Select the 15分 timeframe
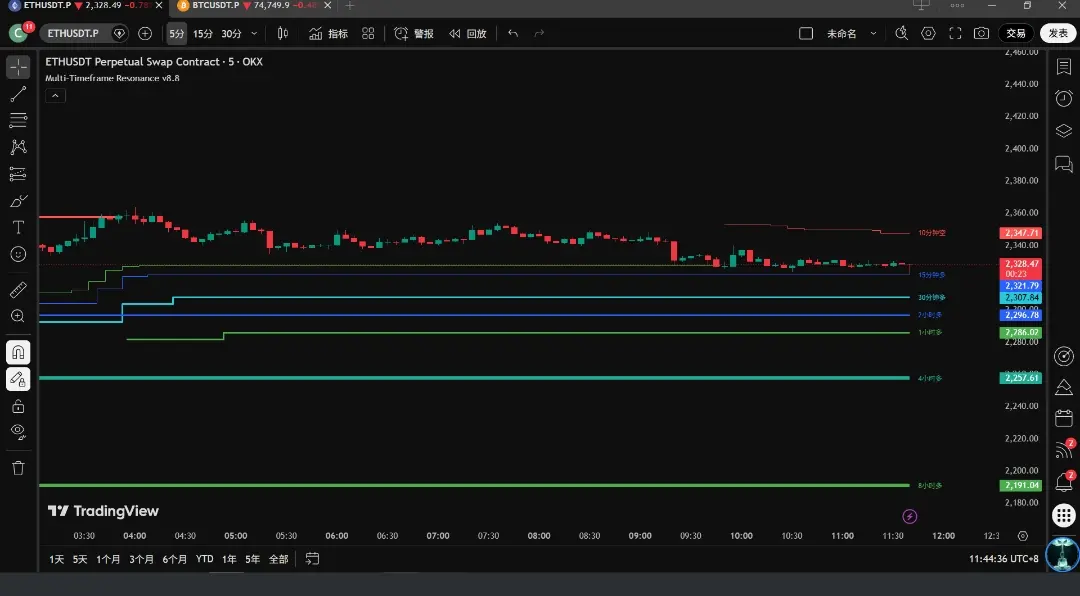Viewport: 1080px width, 596px height. coord(203,33)
